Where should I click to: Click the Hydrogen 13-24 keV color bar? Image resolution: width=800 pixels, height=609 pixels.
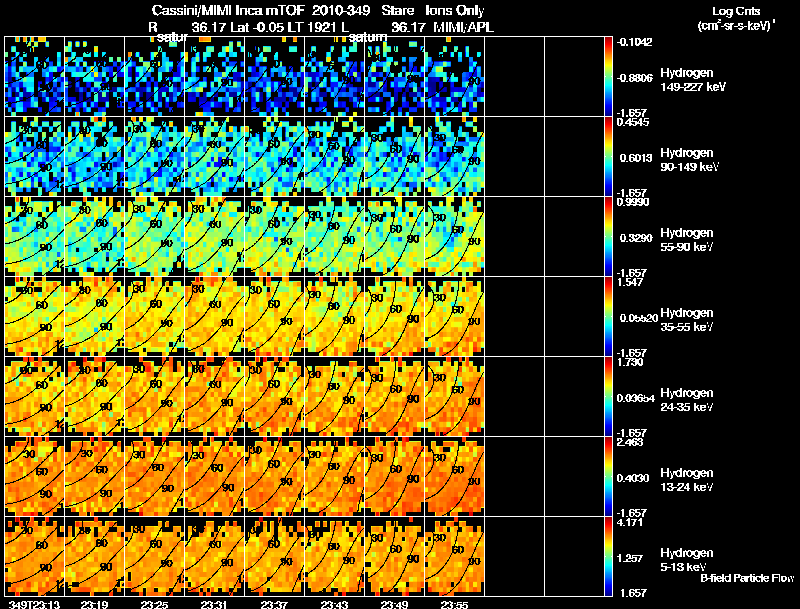pos(608,477)
